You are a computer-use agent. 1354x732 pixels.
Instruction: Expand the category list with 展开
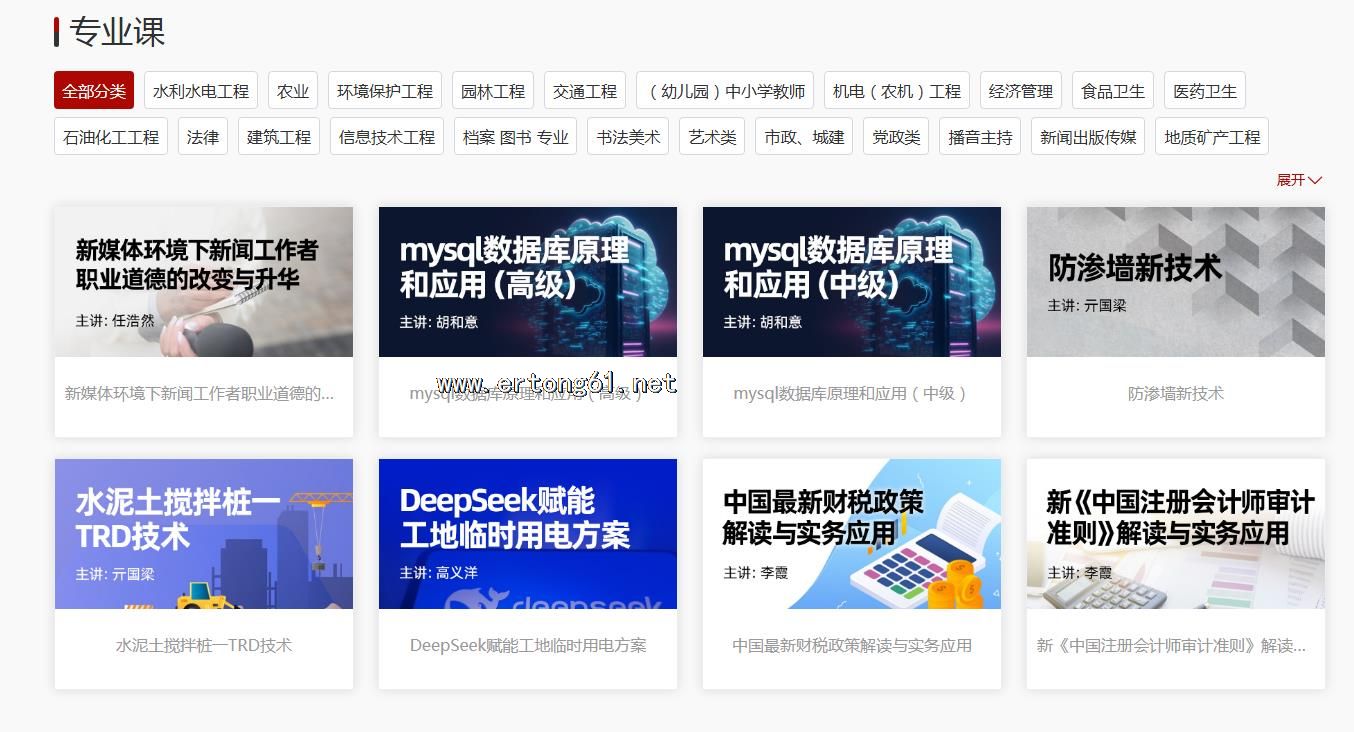click(1298, 180)
